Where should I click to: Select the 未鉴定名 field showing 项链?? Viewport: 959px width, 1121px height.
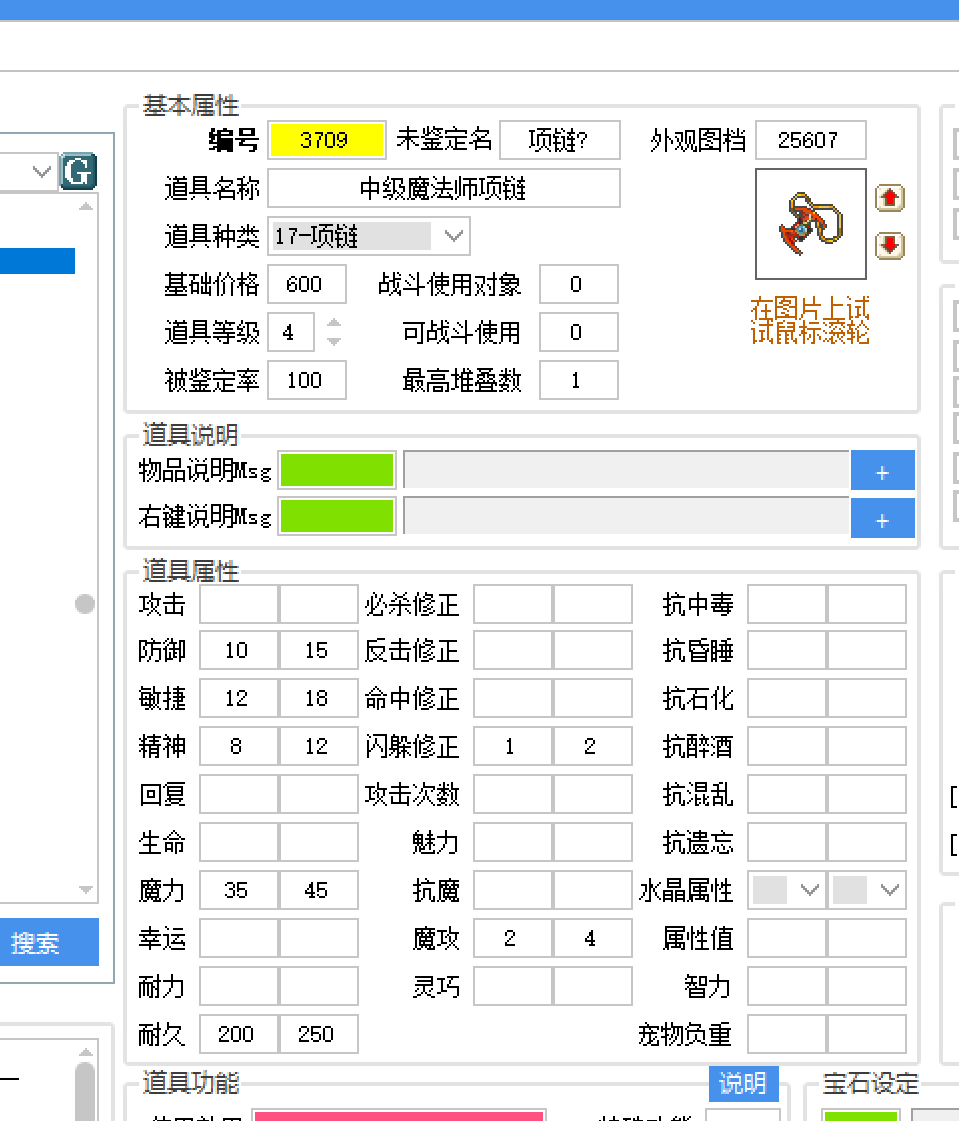[559, 140]
